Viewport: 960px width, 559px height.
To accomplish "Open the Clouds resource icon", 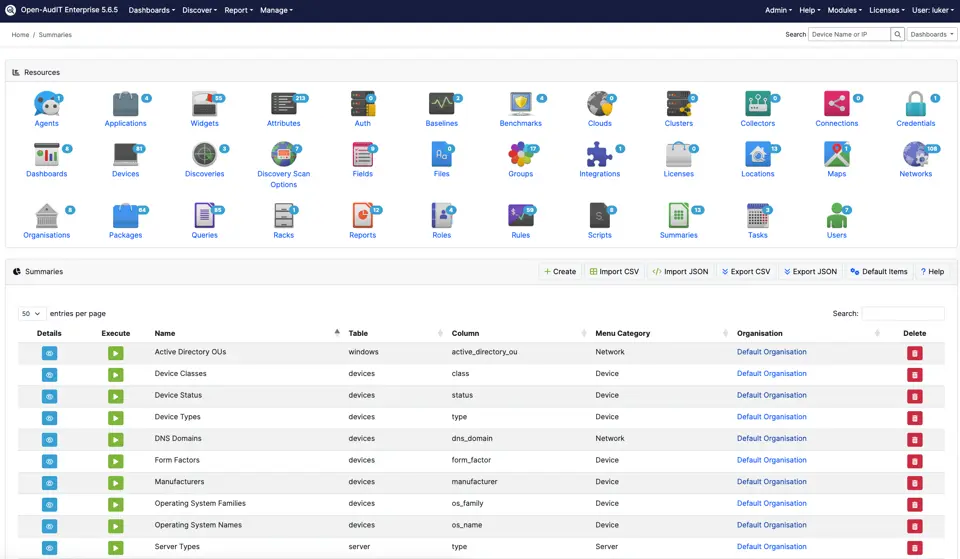I will pyautogui.click(x=599, y=103).
